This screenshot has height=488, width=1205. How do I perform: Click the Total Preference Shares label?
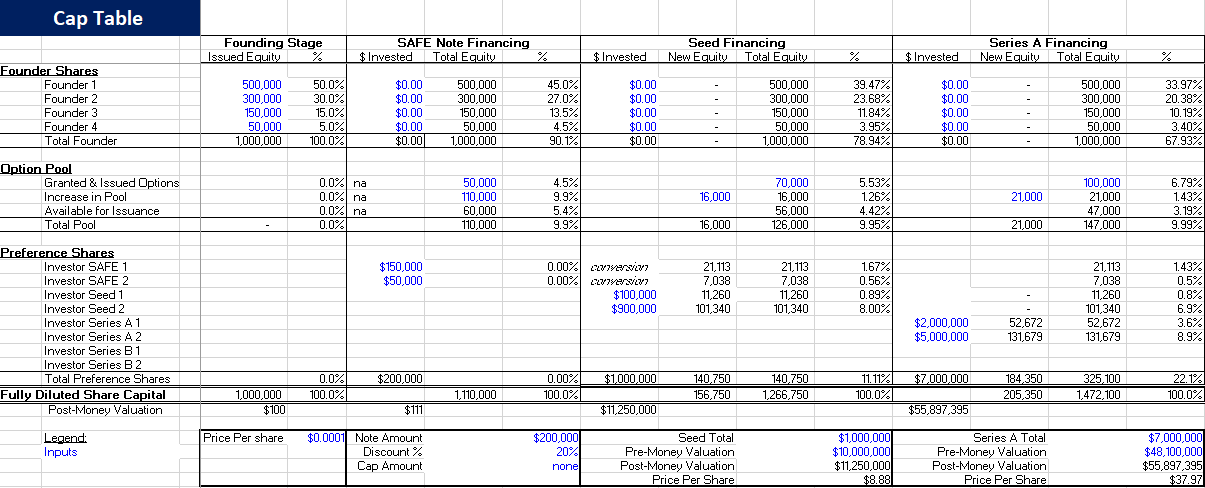point(107,379)
